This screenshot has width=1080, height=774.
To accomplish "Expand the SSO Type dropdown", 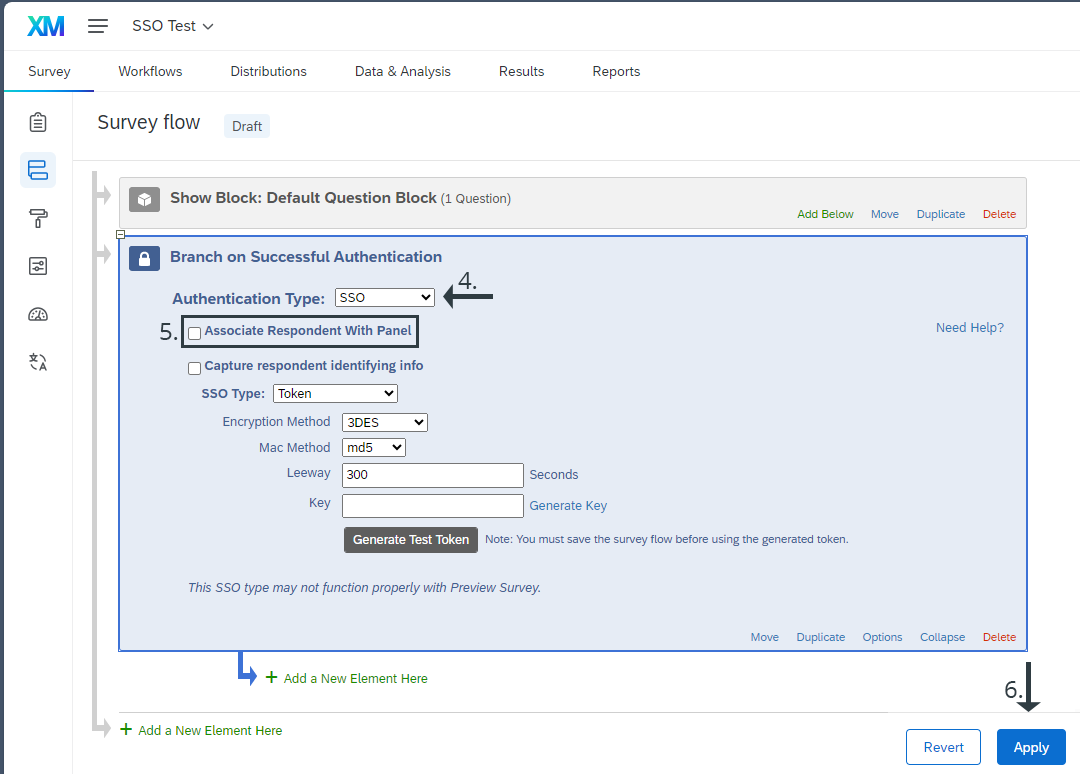I will (335, 393).
